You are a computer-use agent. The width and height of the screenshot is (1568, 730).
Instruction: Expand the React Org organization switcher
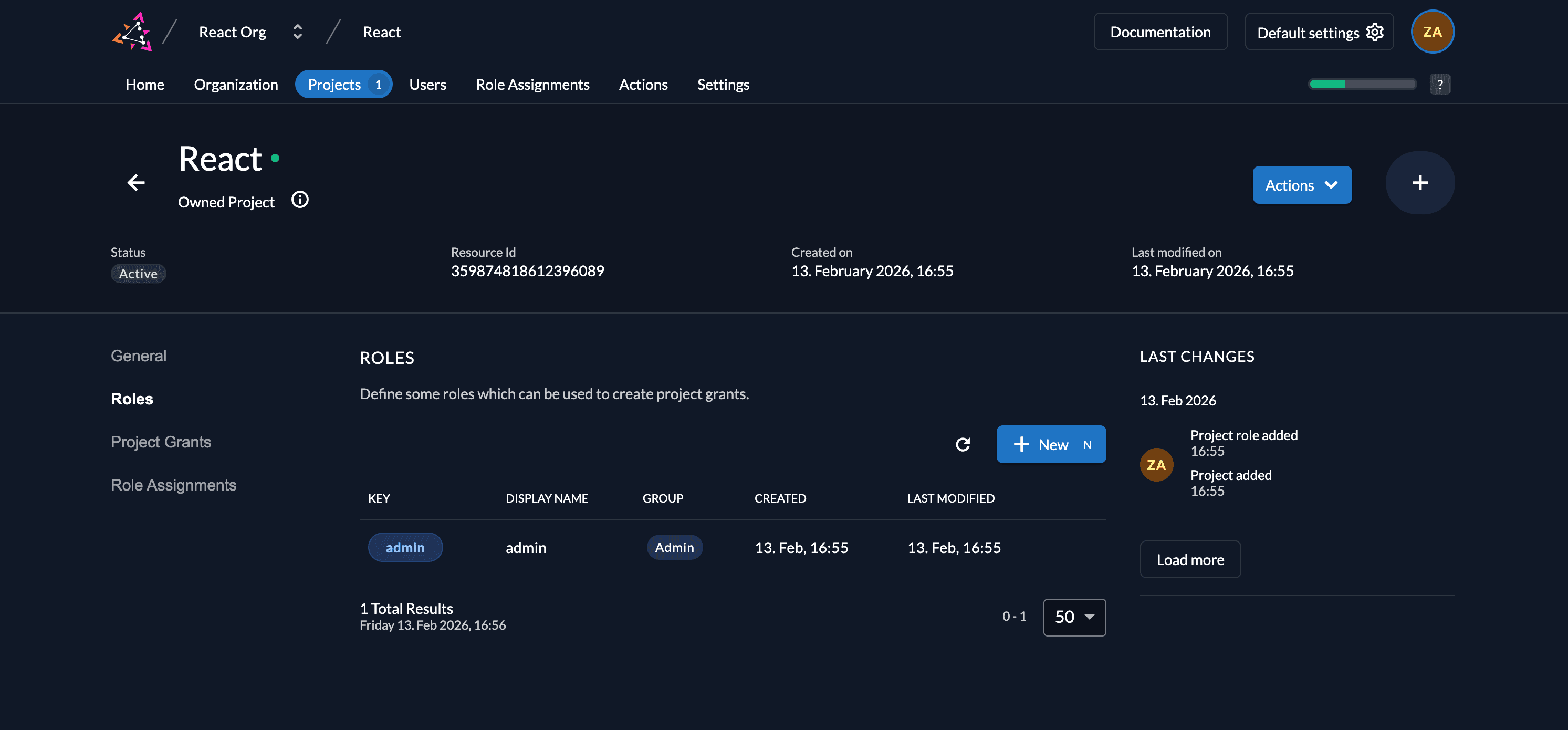(298, 32)
